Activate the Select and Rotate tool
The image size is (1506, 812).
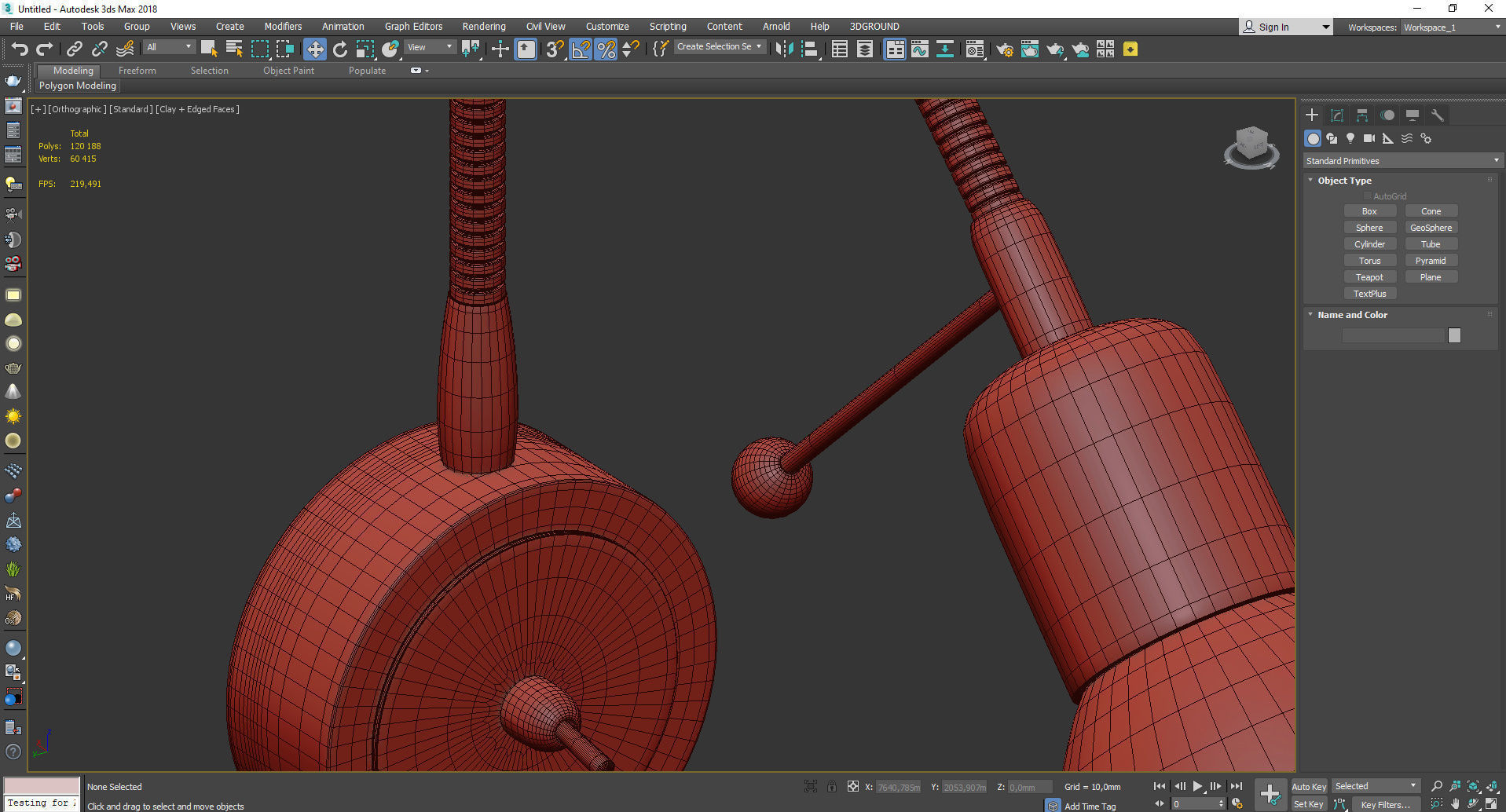coord(339,49)
